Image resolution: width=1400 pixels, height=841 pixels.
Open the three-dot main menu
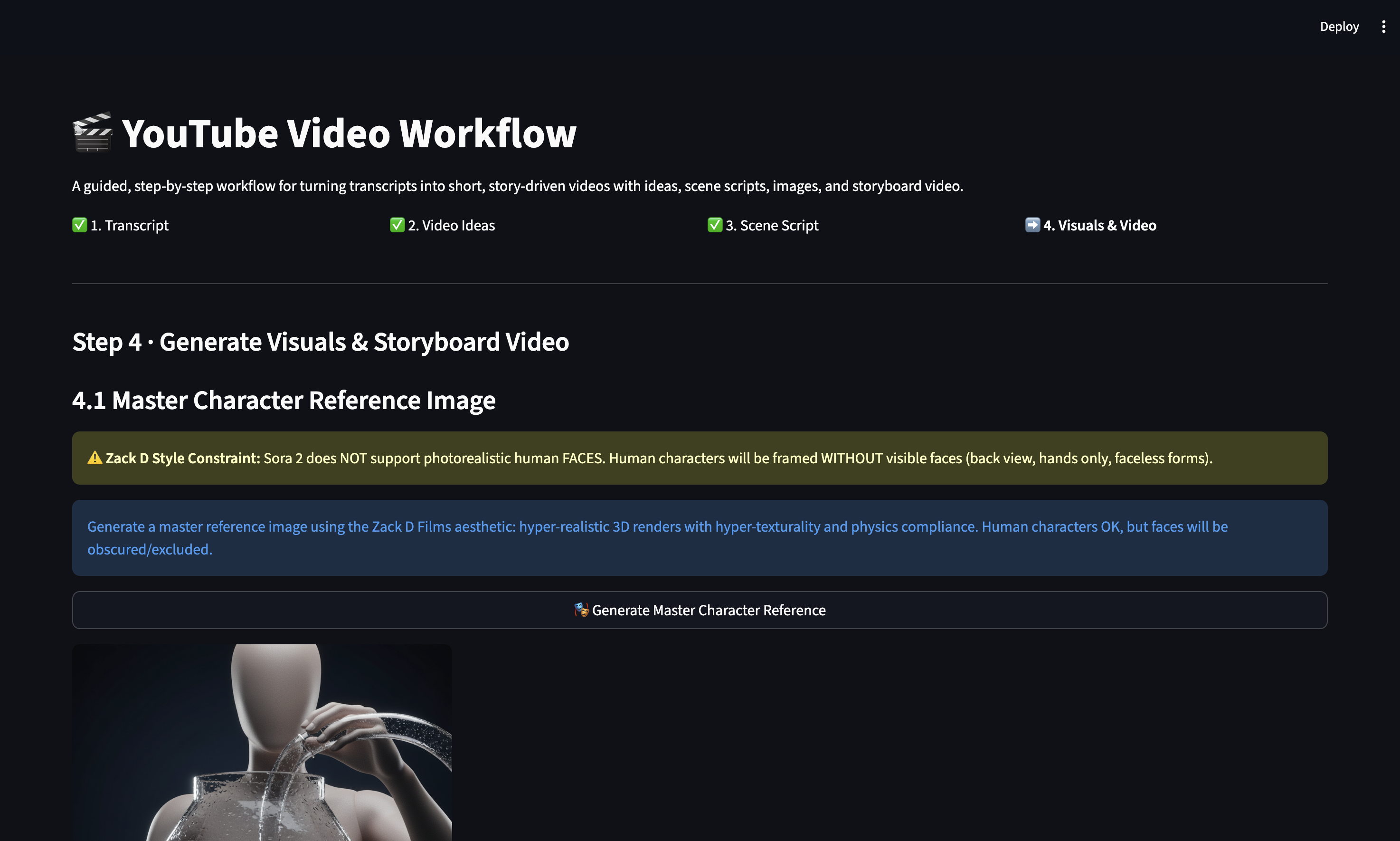1383,27
